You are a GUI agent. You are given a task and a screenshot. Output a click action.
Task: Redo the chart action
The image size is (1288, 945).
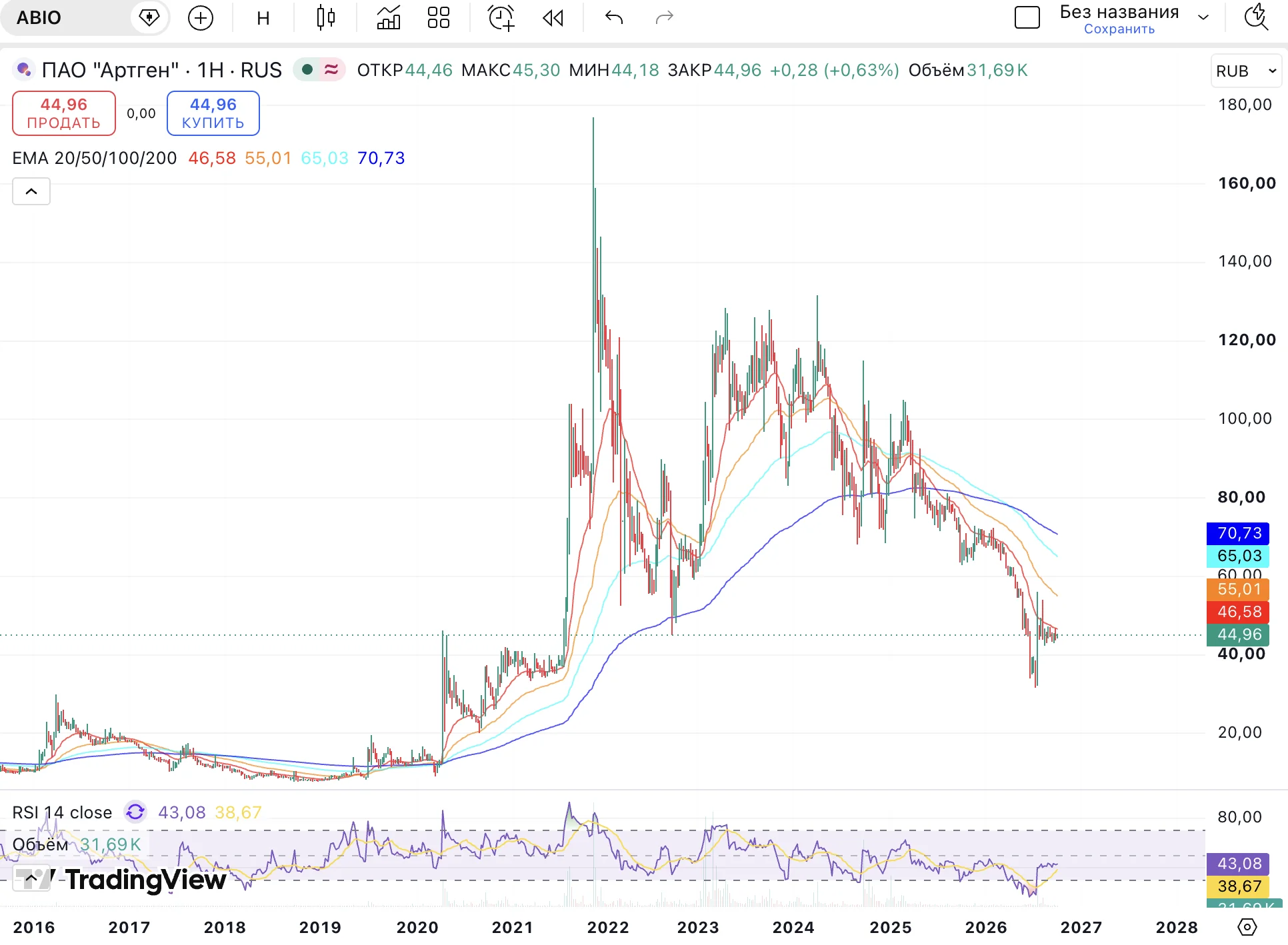pos(664,18)
